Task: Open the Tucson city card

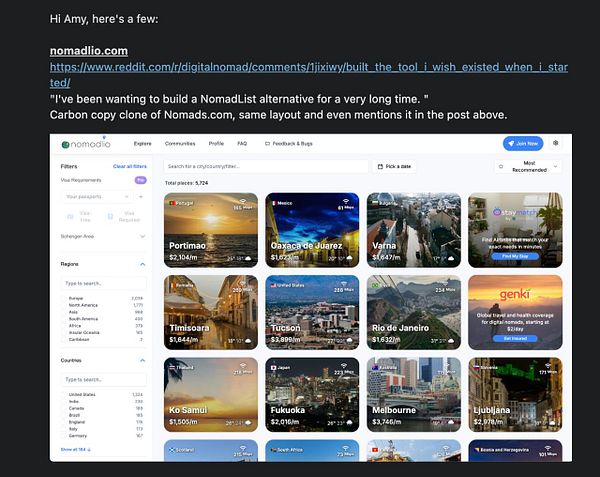Action: (312, 312)
